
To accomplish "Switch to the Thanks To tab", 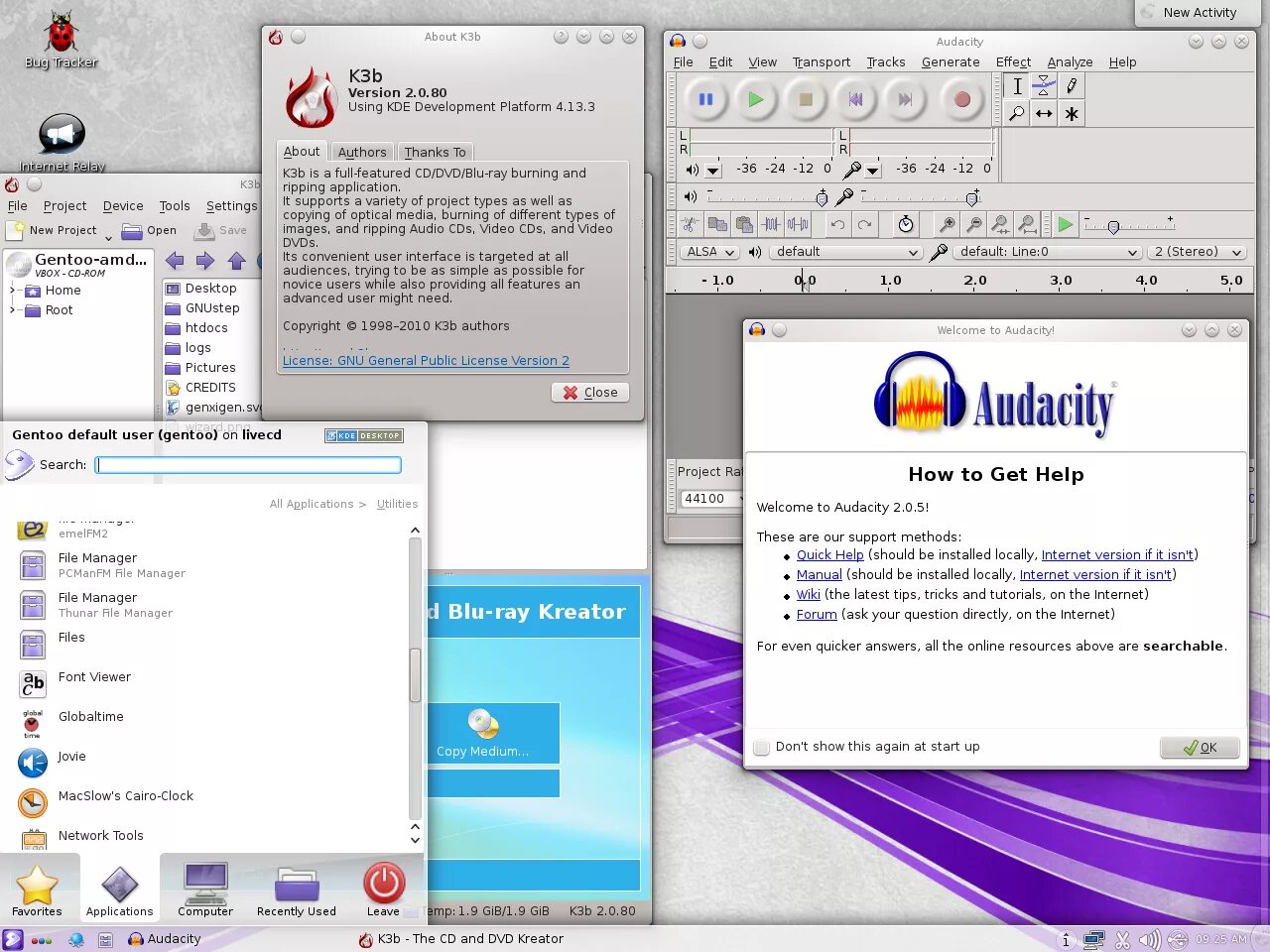I will click(x=435, y=152).
